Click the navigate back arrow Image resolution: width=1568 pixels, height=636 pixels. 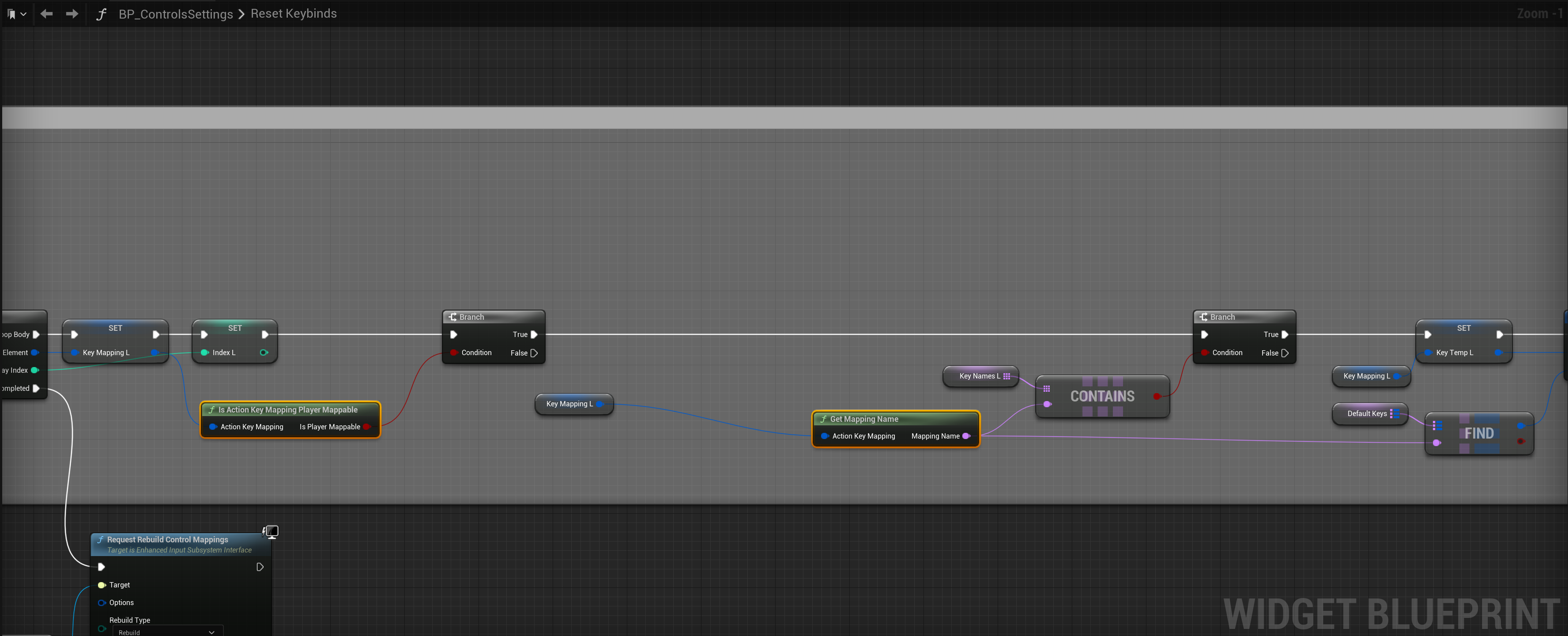pos(46,13)
